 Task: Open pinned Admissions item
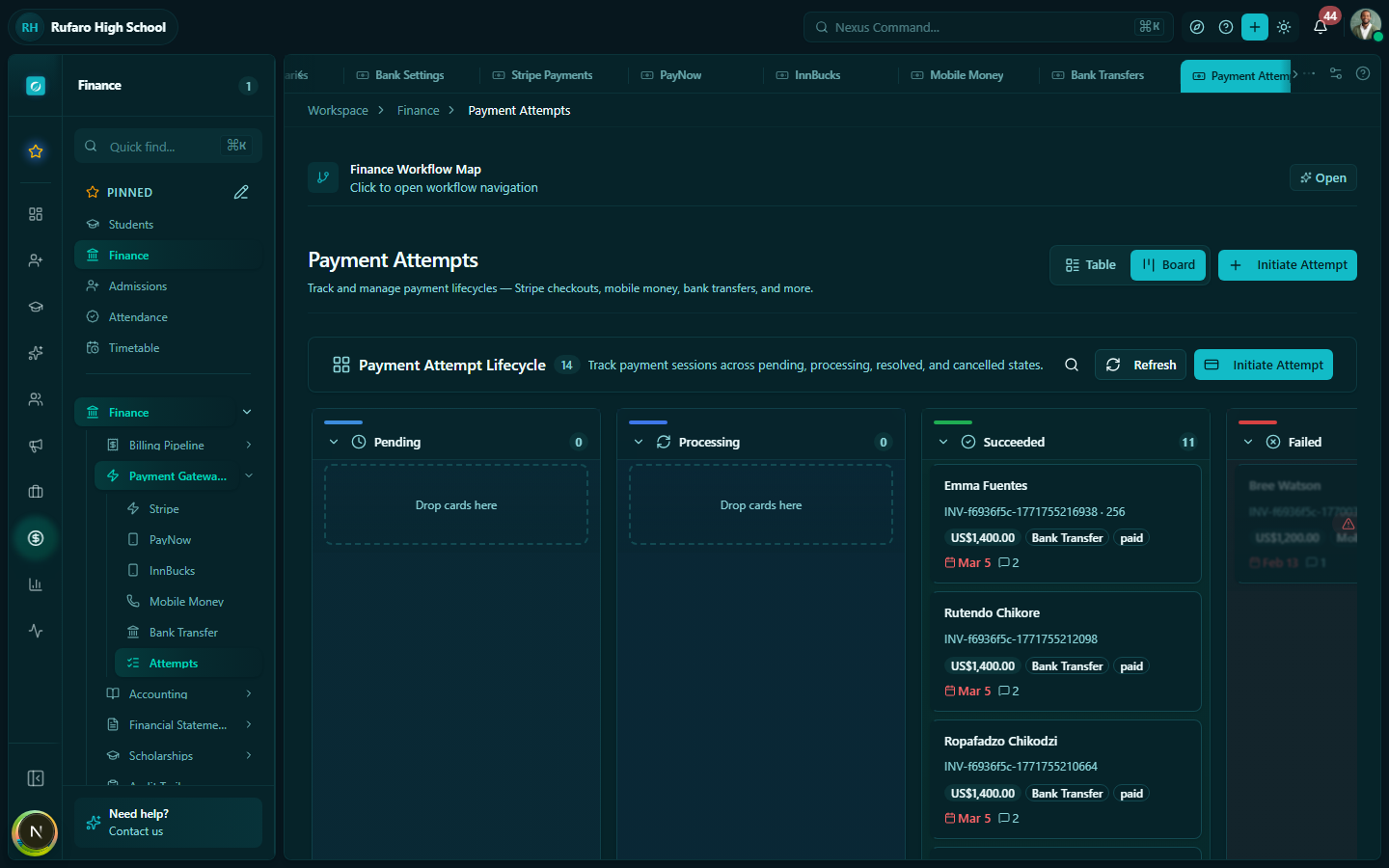pyautogui.click(x=168, y=286)
